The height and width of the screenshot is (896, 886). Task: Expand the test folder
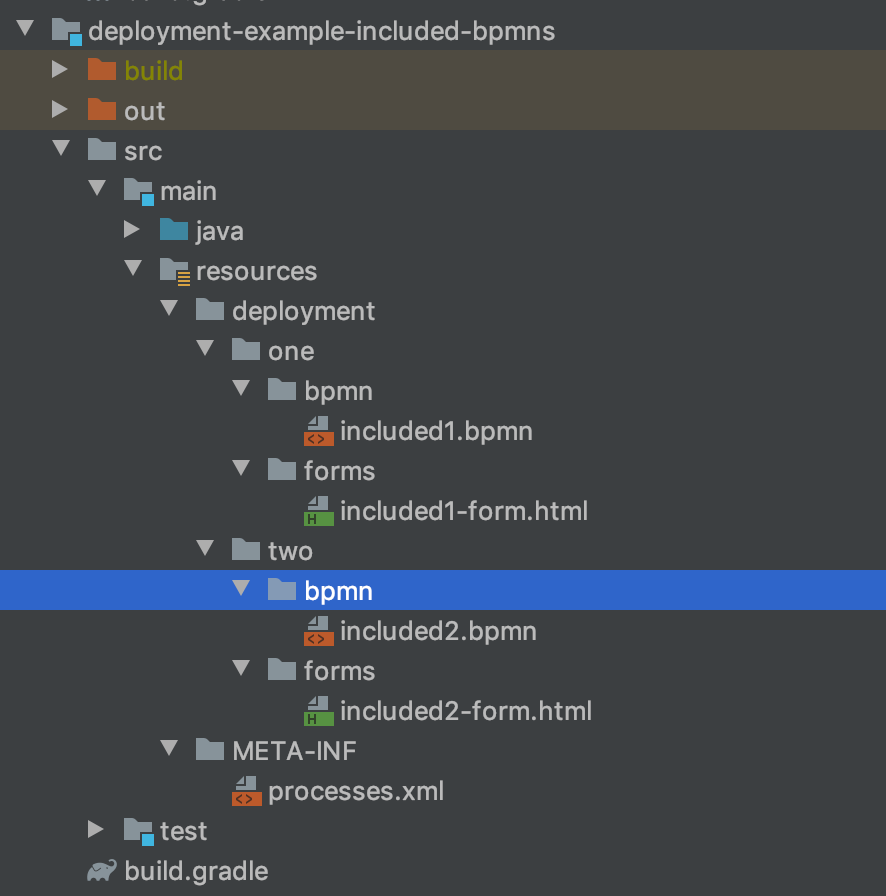tap(96, 830)
